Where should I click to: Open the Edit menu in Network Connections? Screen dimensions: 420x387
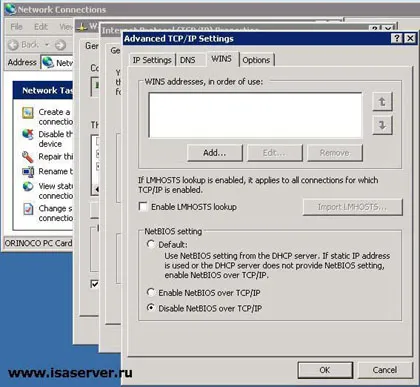tap(41, 27)
